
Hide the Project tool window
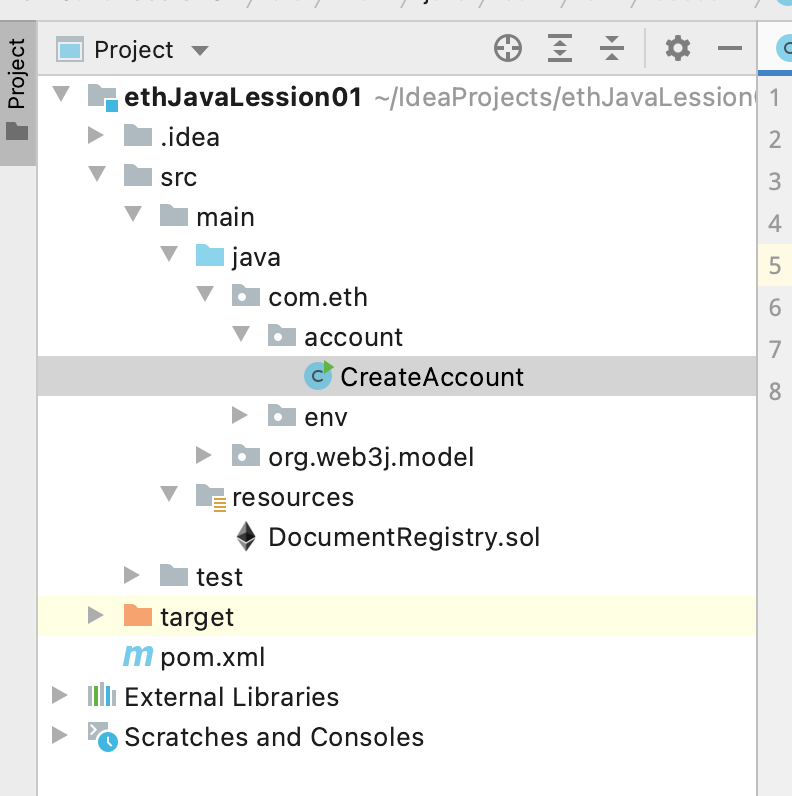pyautogui.click(x=731, y=48)
